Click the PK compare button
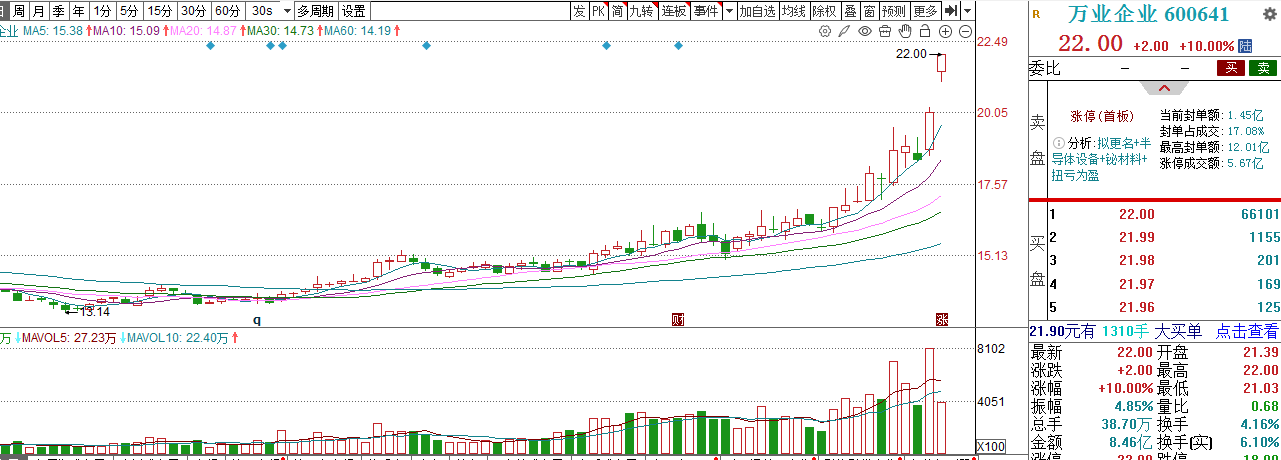 (598, 11)
